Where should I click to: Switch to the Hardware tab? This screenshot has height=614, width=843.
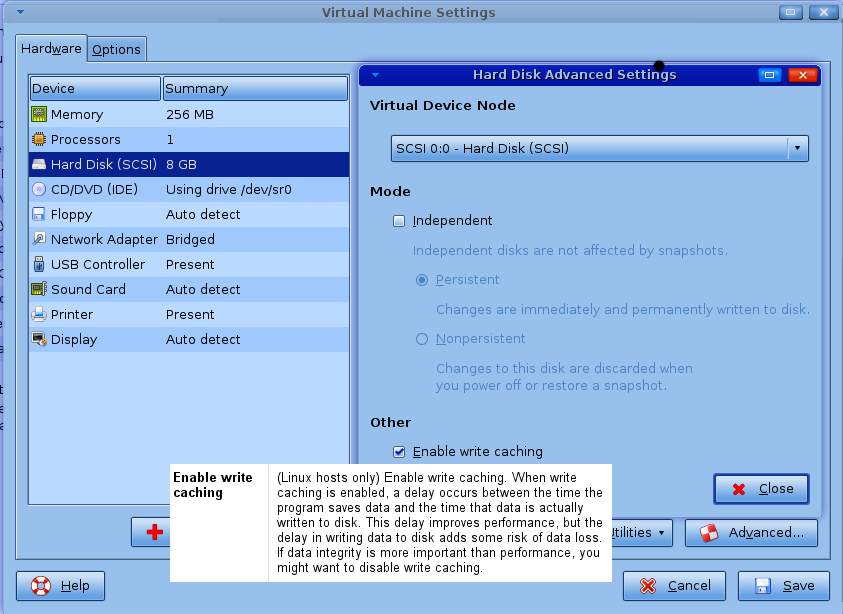point(51,48)
